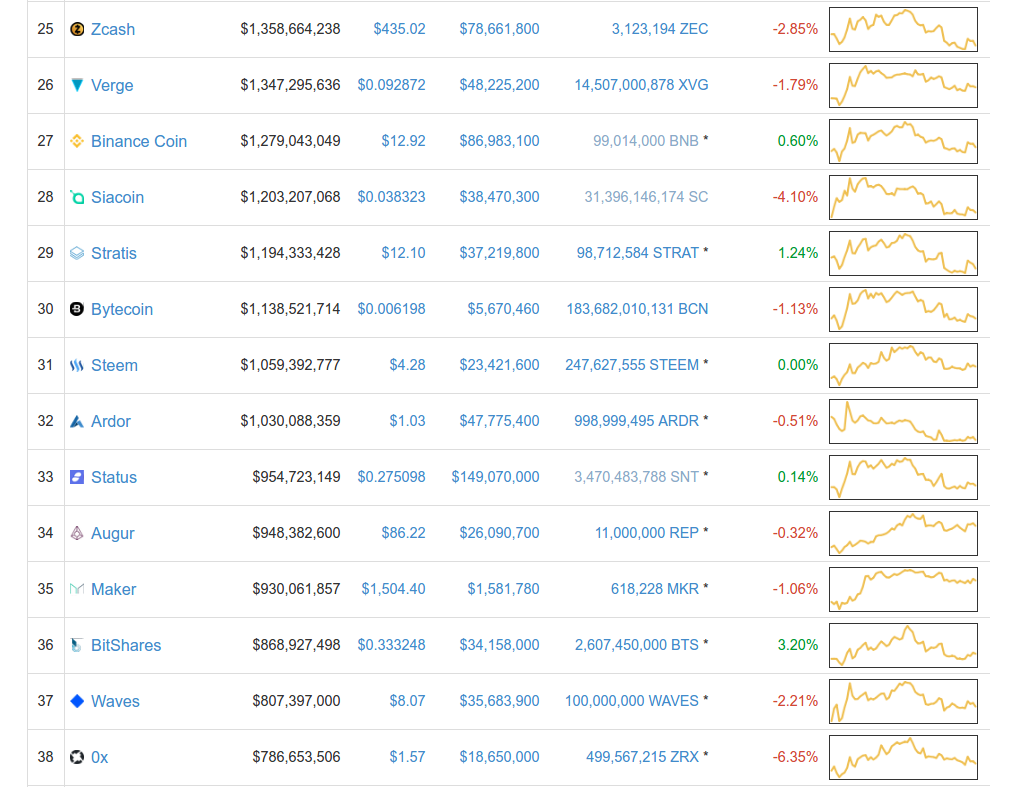Click Siacoin -4.10% change value

pyautogui.click(x=795, y=197)
